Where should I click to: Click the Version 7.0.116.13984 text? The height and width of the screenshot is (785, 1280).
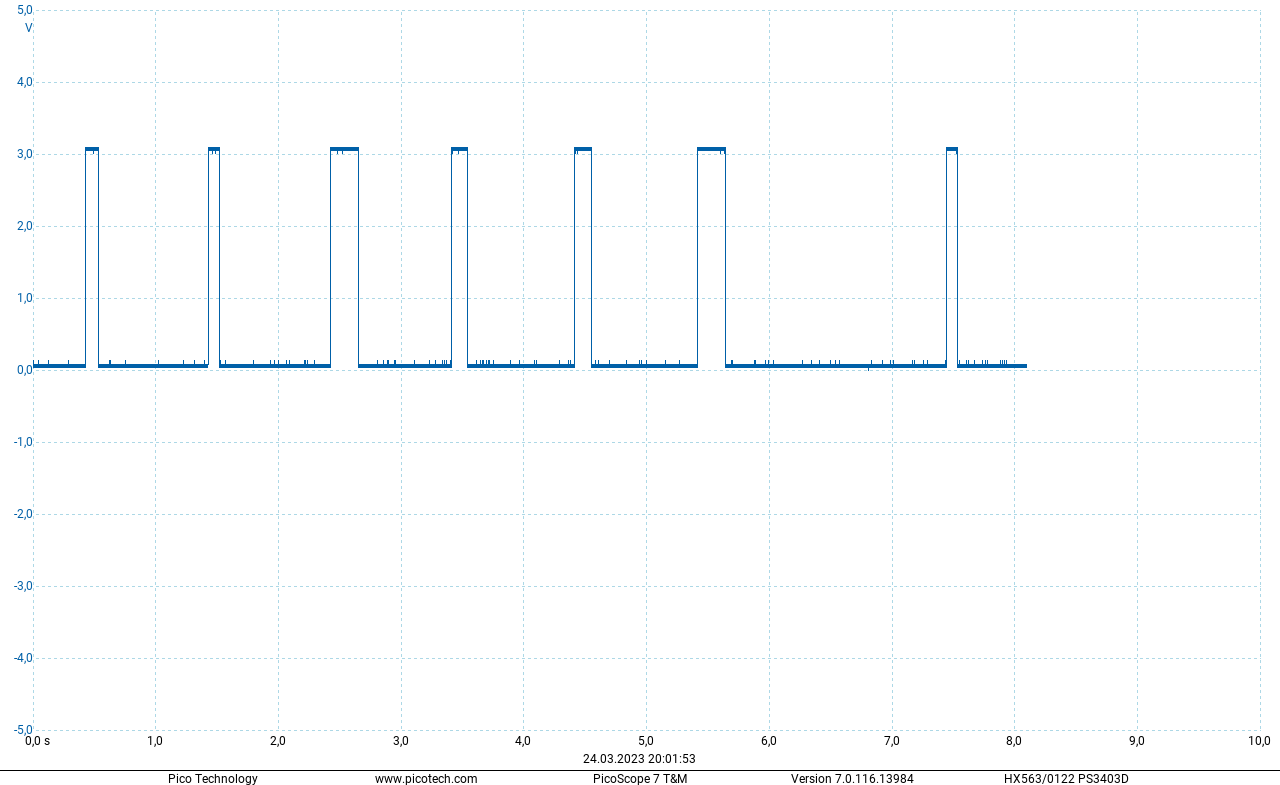852,779
